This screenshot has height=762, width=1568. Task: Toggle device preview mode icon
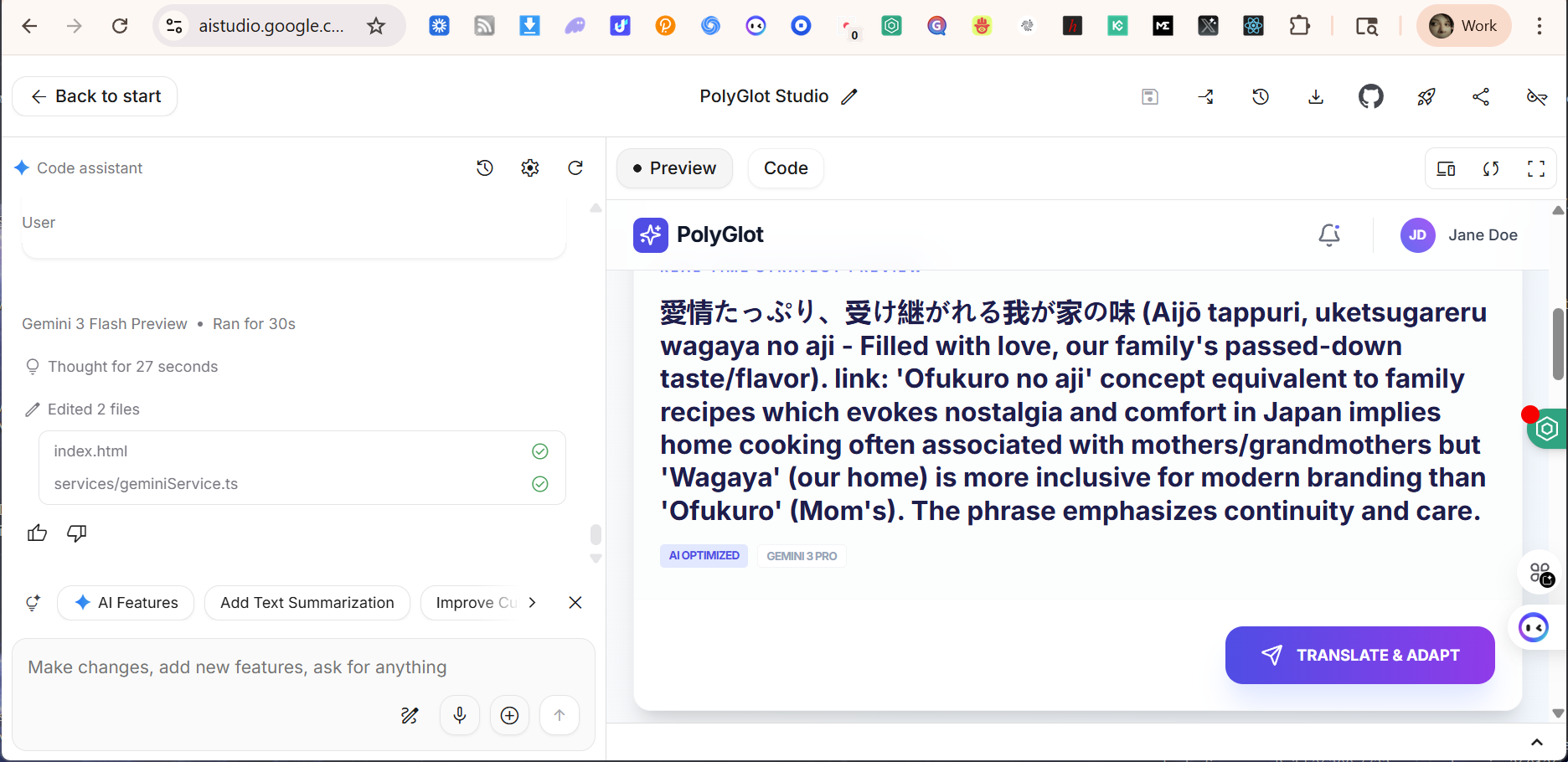[1447, 169]
